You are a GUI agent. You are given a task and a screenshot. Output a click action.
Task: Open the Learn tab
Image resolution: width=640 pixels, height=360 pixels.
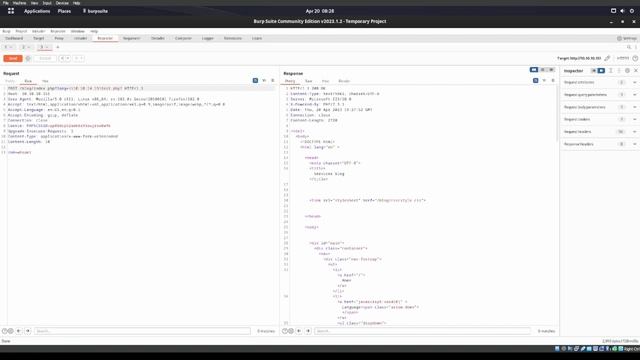click(257, 38)
